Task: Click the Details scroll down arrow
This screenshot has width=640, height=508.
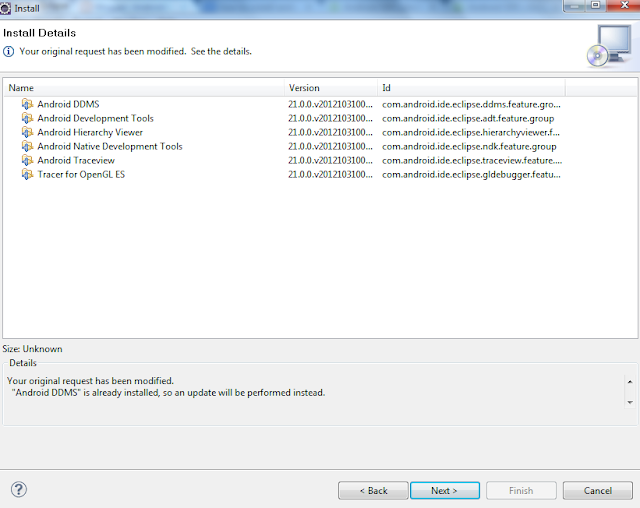Action: [630, 402]
